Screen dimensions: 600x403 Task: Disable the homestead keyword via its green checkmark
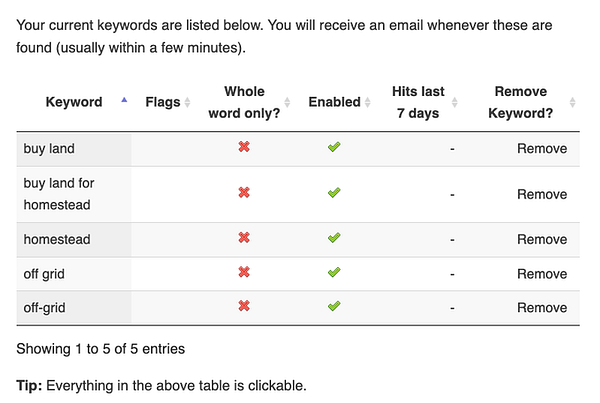[x=334, y=238]
